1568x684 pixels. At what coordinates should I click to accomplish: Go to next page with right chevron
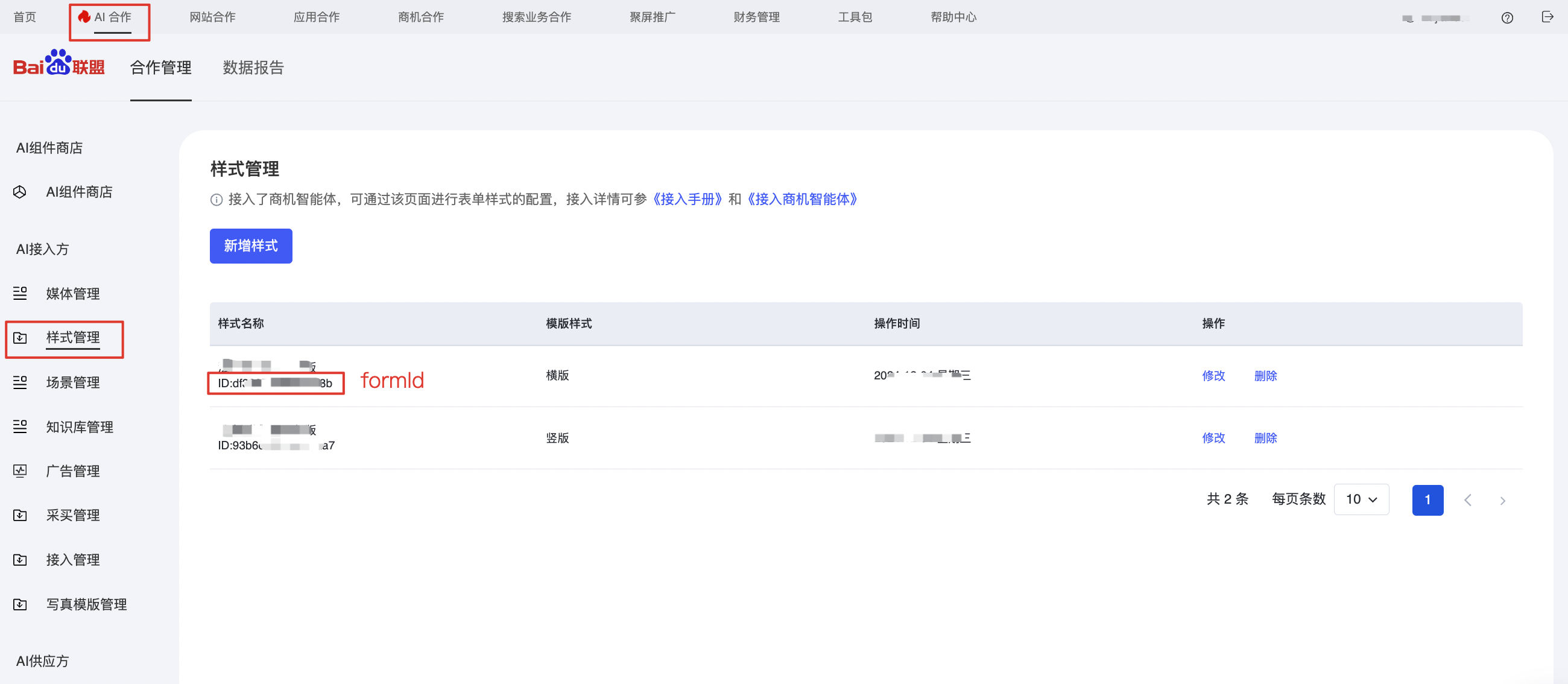pos(1502,500)
